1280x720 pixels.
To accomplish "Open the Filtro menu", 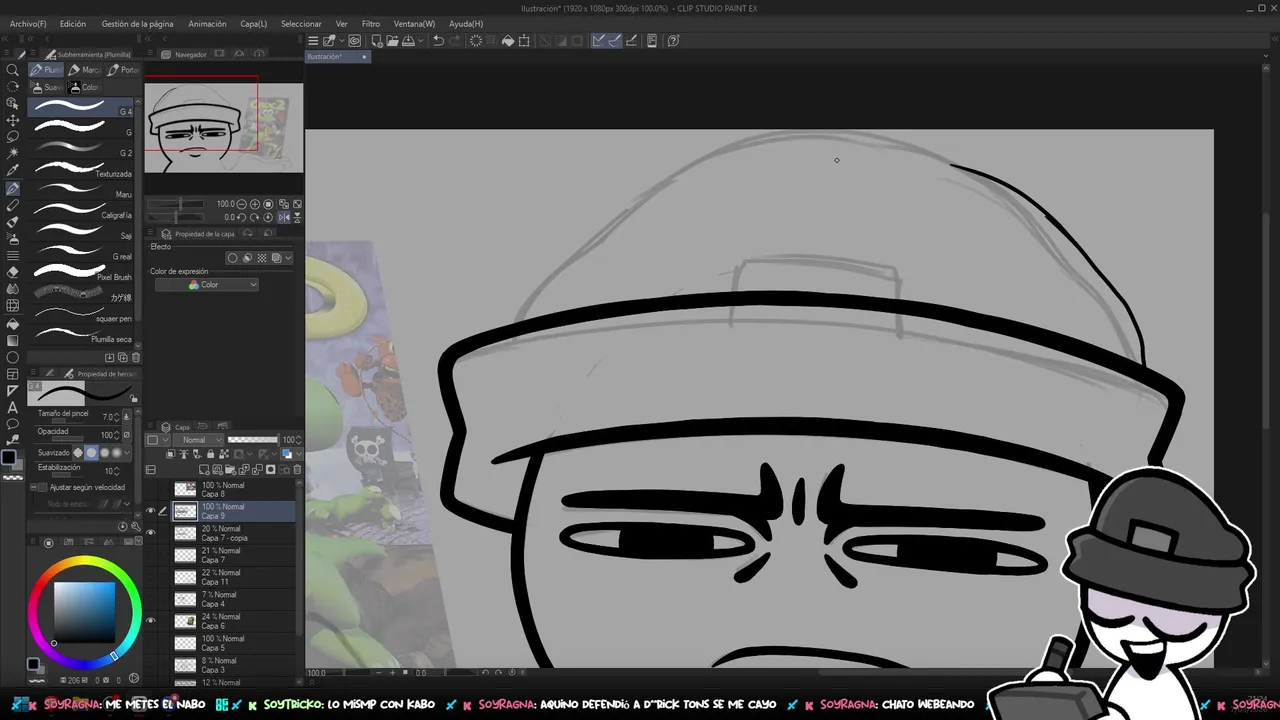I will tap(371, 23).
